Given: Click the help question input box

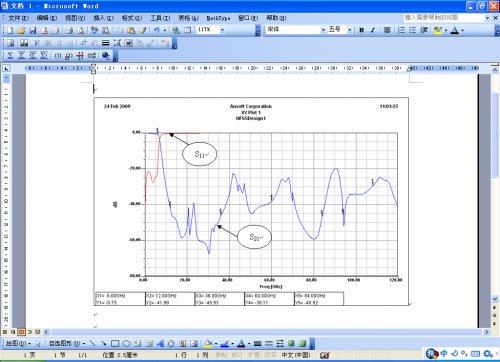Looking at the screenshot, I should tap(444, 18).
